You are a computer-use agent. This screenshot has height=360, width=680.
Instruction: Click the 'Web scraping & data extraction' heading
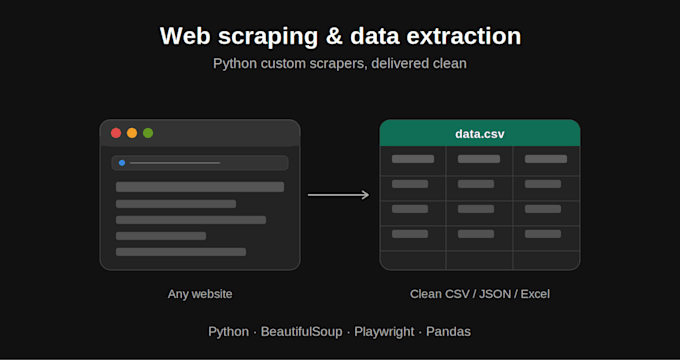click(x=340, y=36)
